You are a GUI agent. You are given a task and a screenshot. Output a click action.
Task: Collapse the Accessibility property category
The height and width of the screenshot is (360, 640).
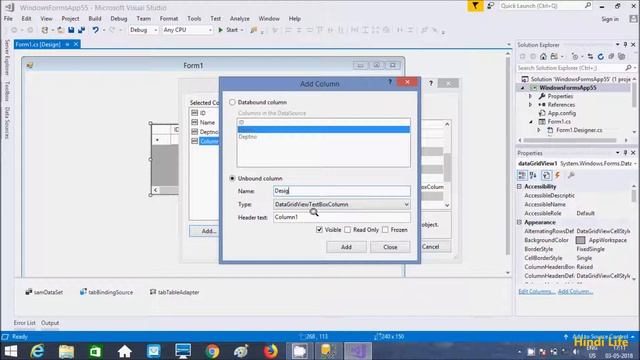520,186
